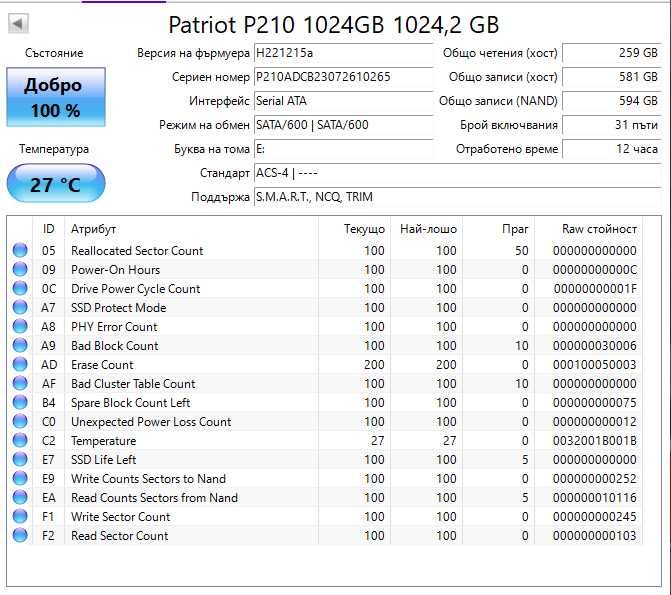Screen dimensions: 671x595
Task: Click the serial number field P210ADCB23072610265
Action: click(343, 77)
